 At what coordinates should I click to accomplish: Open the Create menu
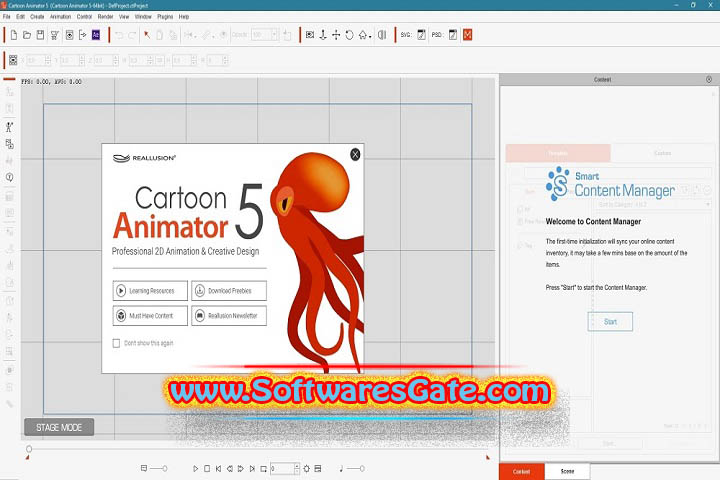point(37,17)
